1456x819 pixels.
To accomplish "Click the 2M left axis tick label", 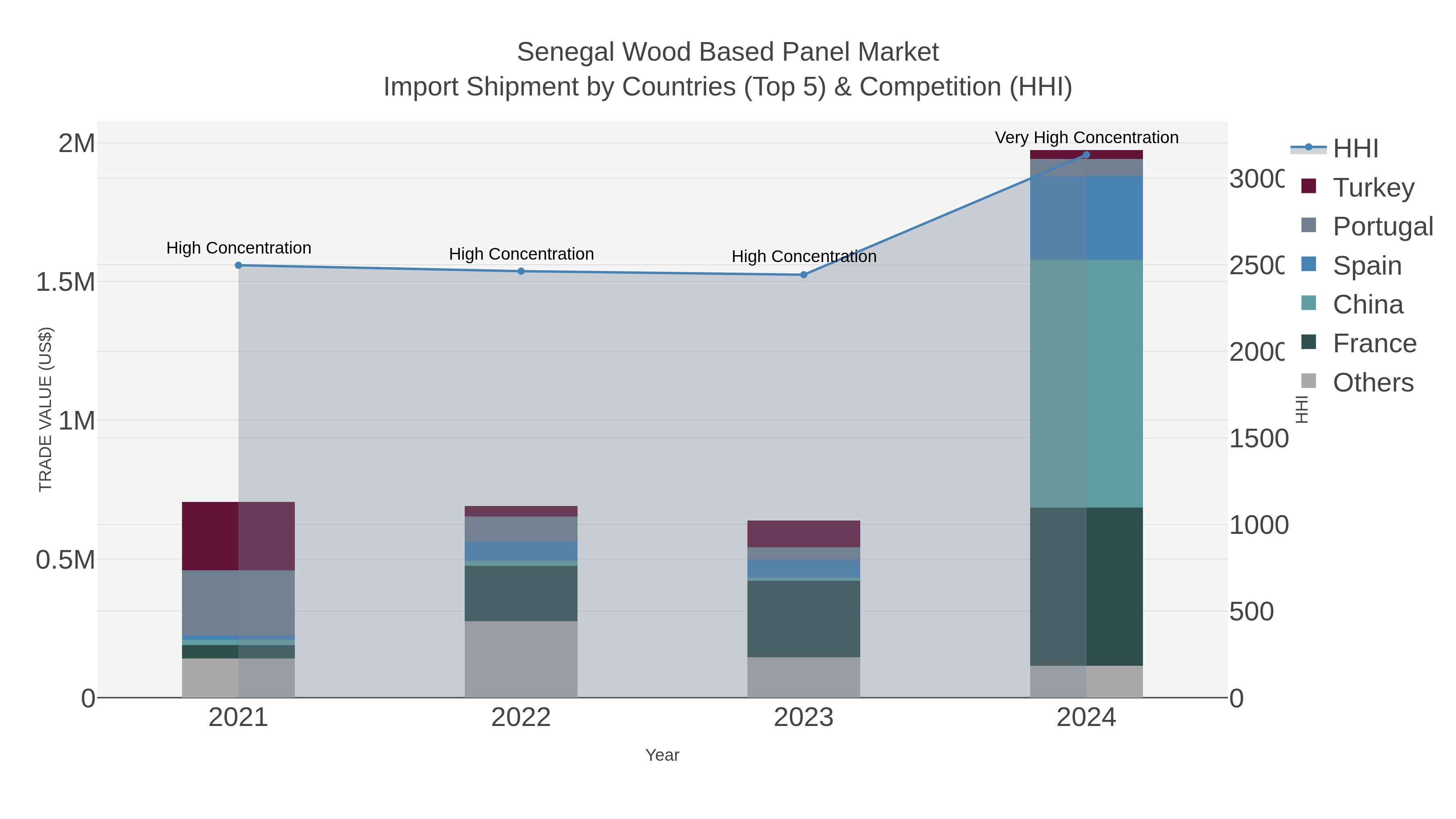I will point(77,143).
